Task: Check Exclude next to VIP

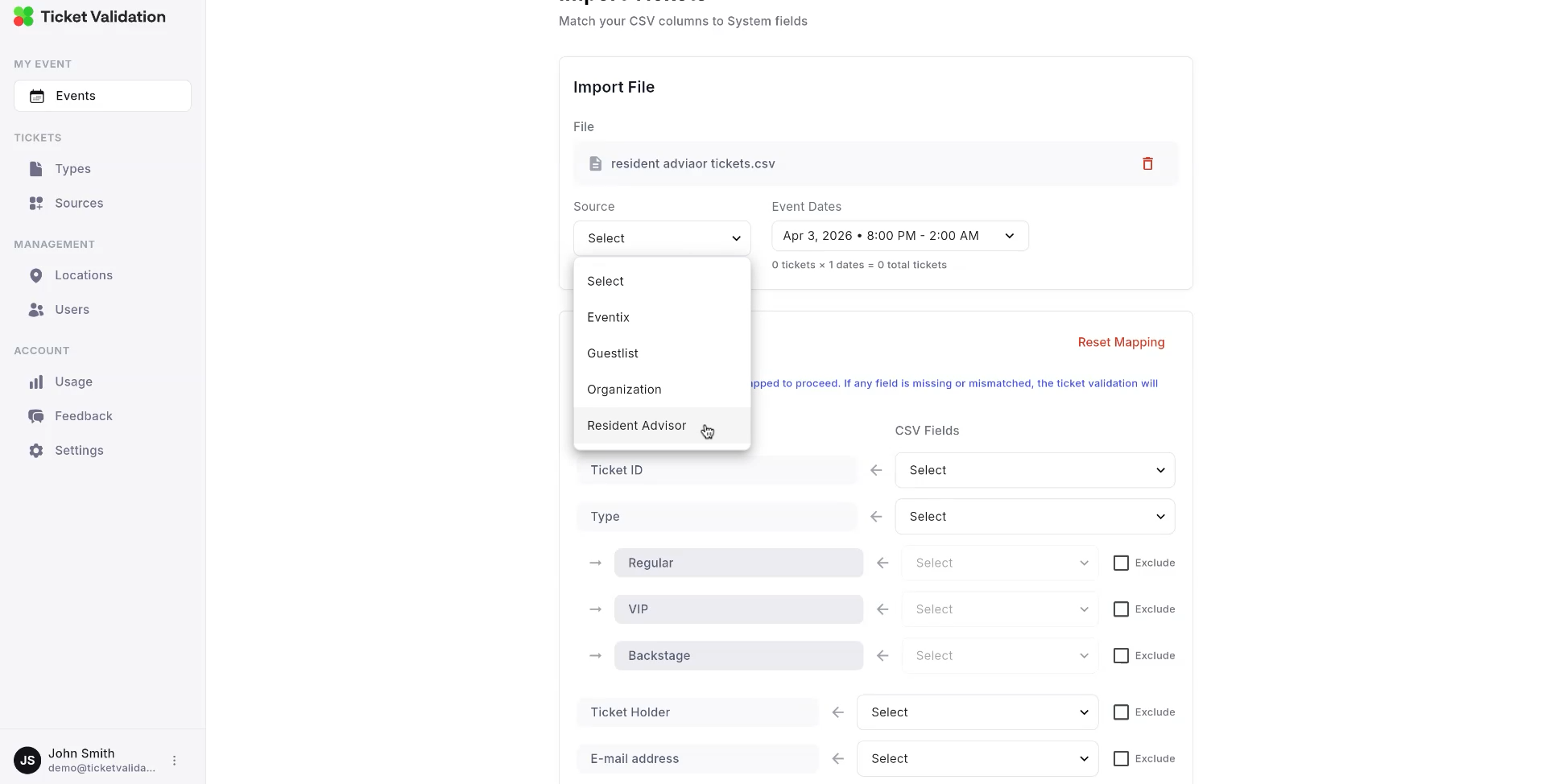Action: pyautogui.click(x=1121, y=609)
